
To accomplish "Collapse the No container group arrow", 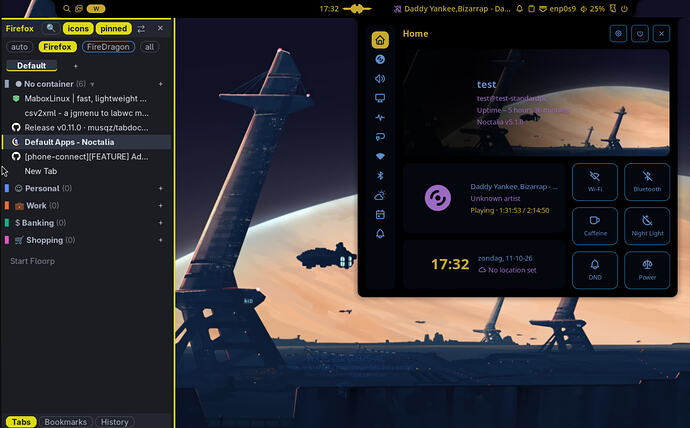I will click(x=92, y=84).
